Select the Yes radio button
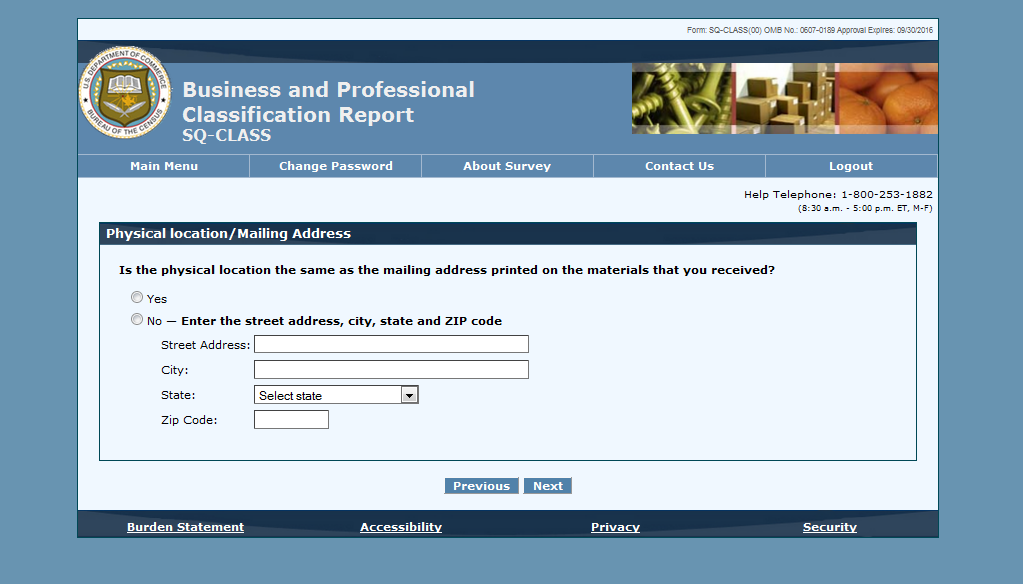 137,298
